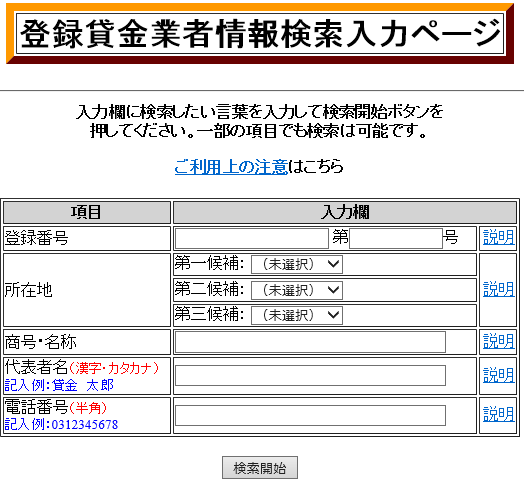Image resolution: width=524 pixels, height=482 pixels.
Task: Click into the 商号・名称 text field
Action: point(310,342)
